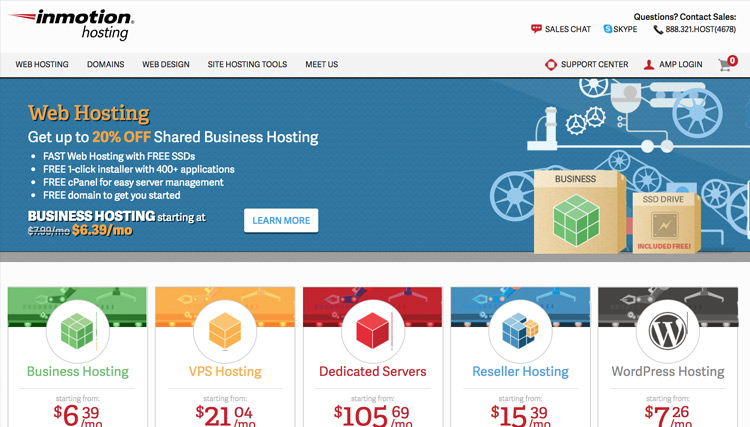750x427 pixels.
Task: Click "FREE 1-click installer with 400+ applications"
Action: tap(139, 169)
